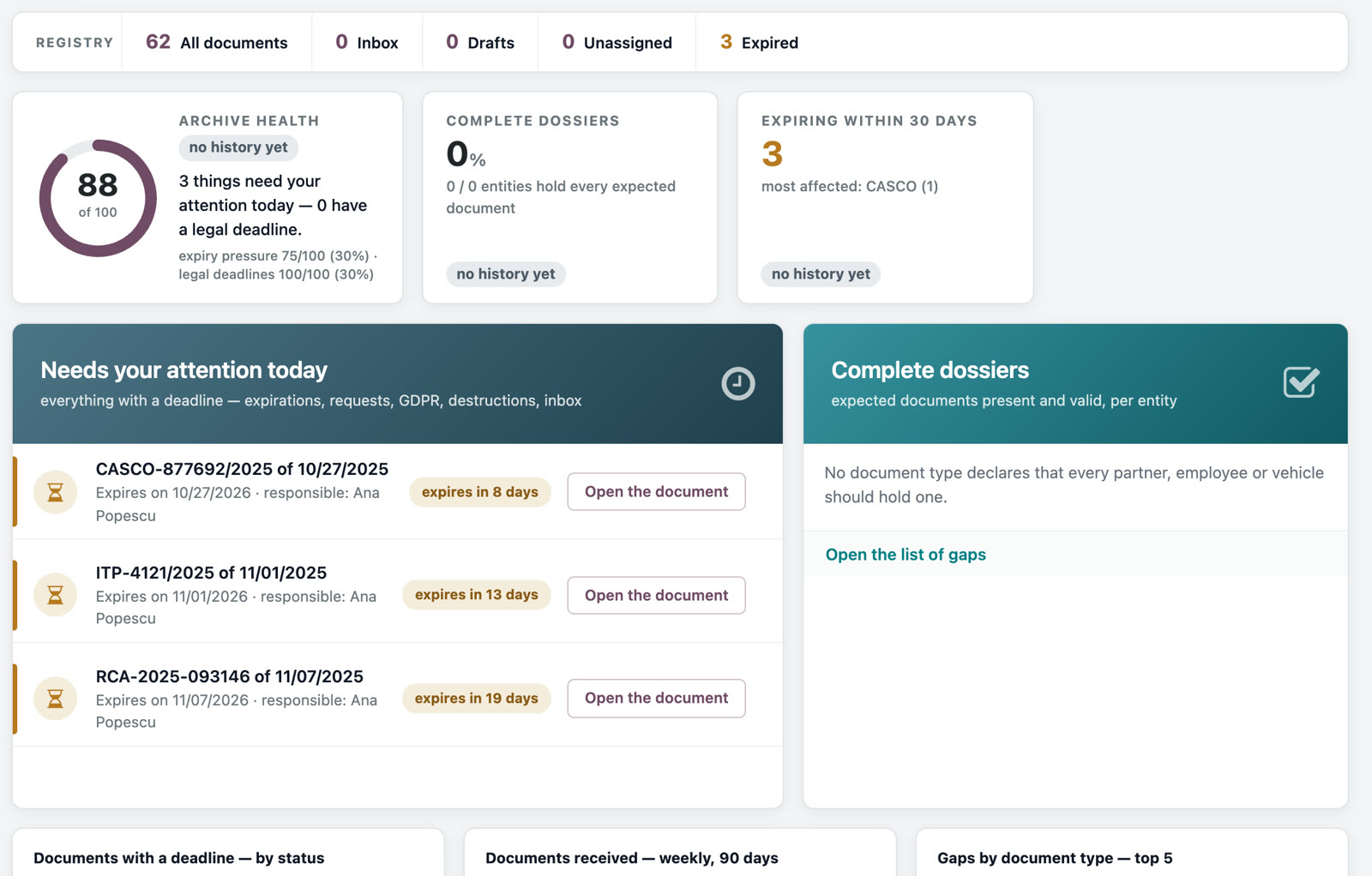Viewport: 1372px width, 876px height.
Task: Open the document for ITP-4121/2025
Action: point(656,595)
